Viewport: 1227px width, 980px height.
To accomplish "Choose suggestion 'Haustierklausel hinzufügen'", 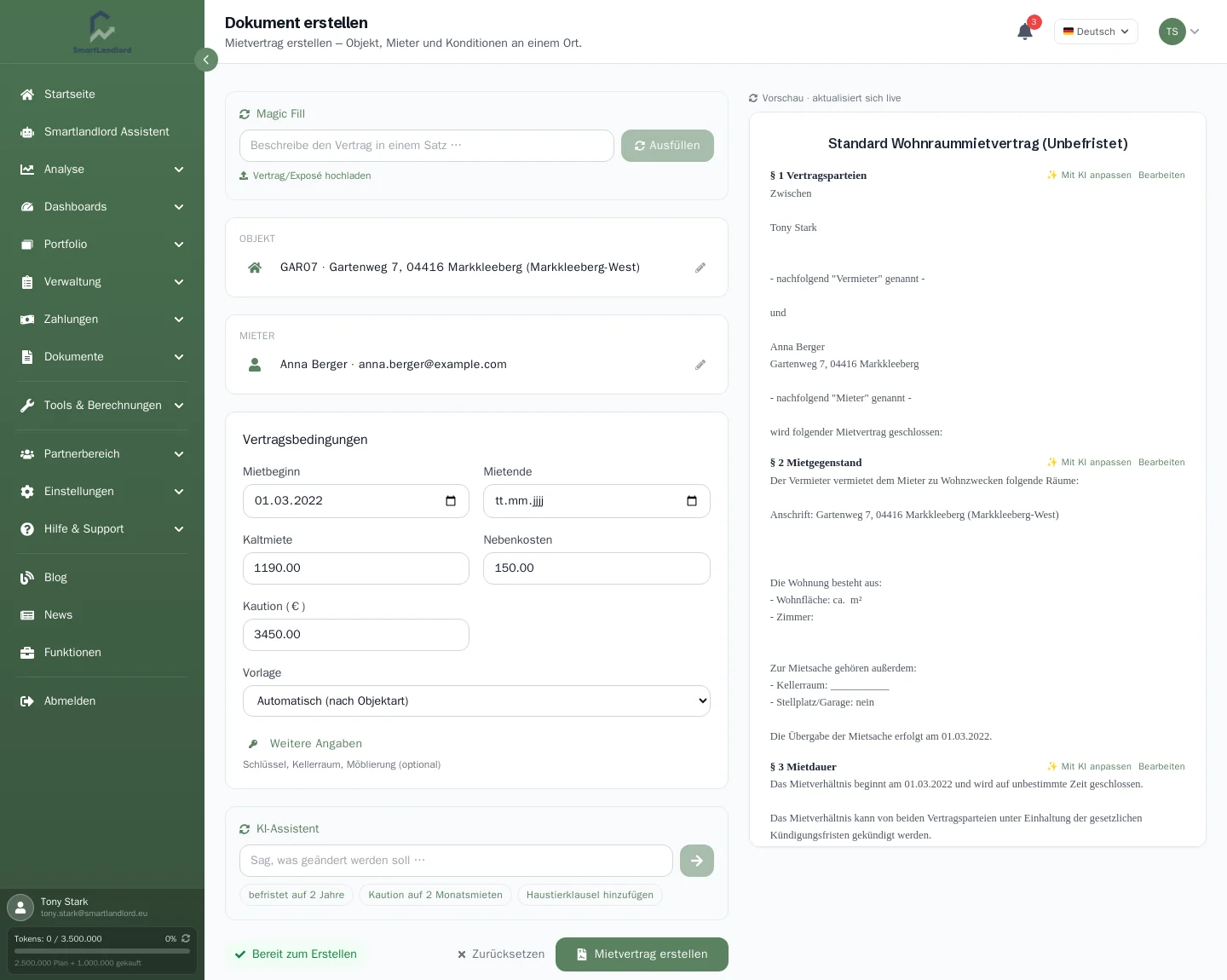I will click(x=590, y=895).
